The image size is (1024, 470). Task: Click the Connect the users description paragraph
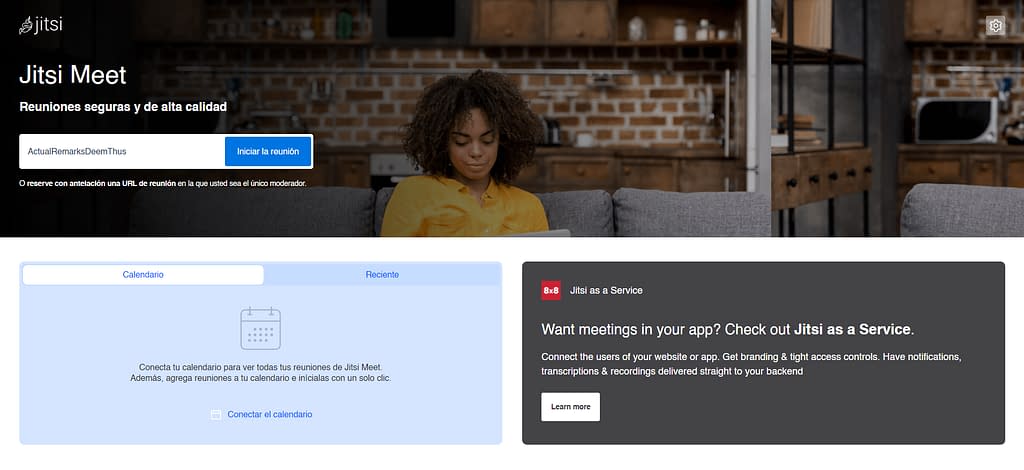(751, 364)
